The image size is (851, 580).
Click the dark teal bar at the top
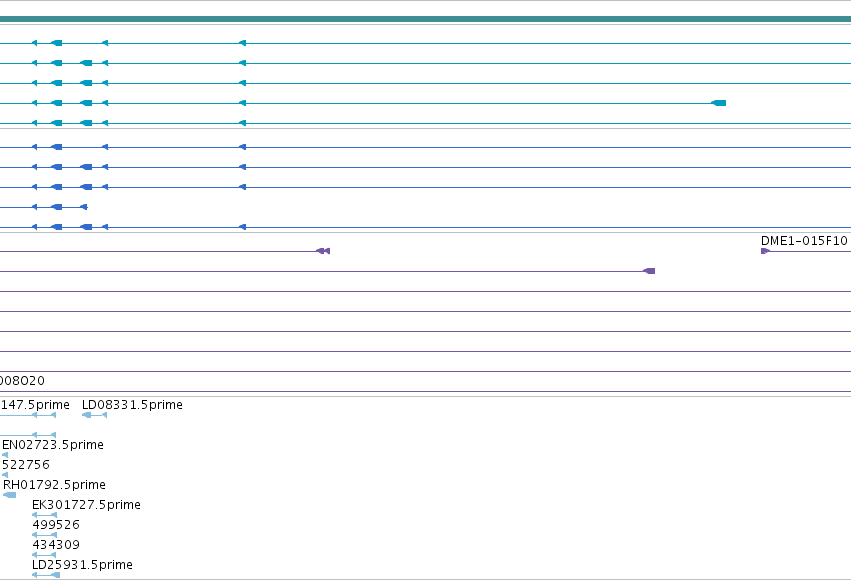click(x=426, y=20)
